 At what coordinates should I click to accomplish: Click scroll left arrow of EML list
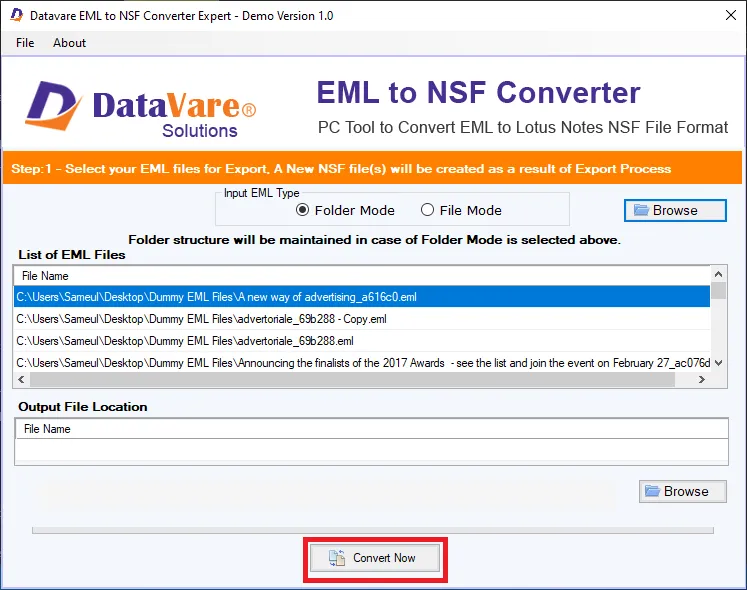(21, 379)
